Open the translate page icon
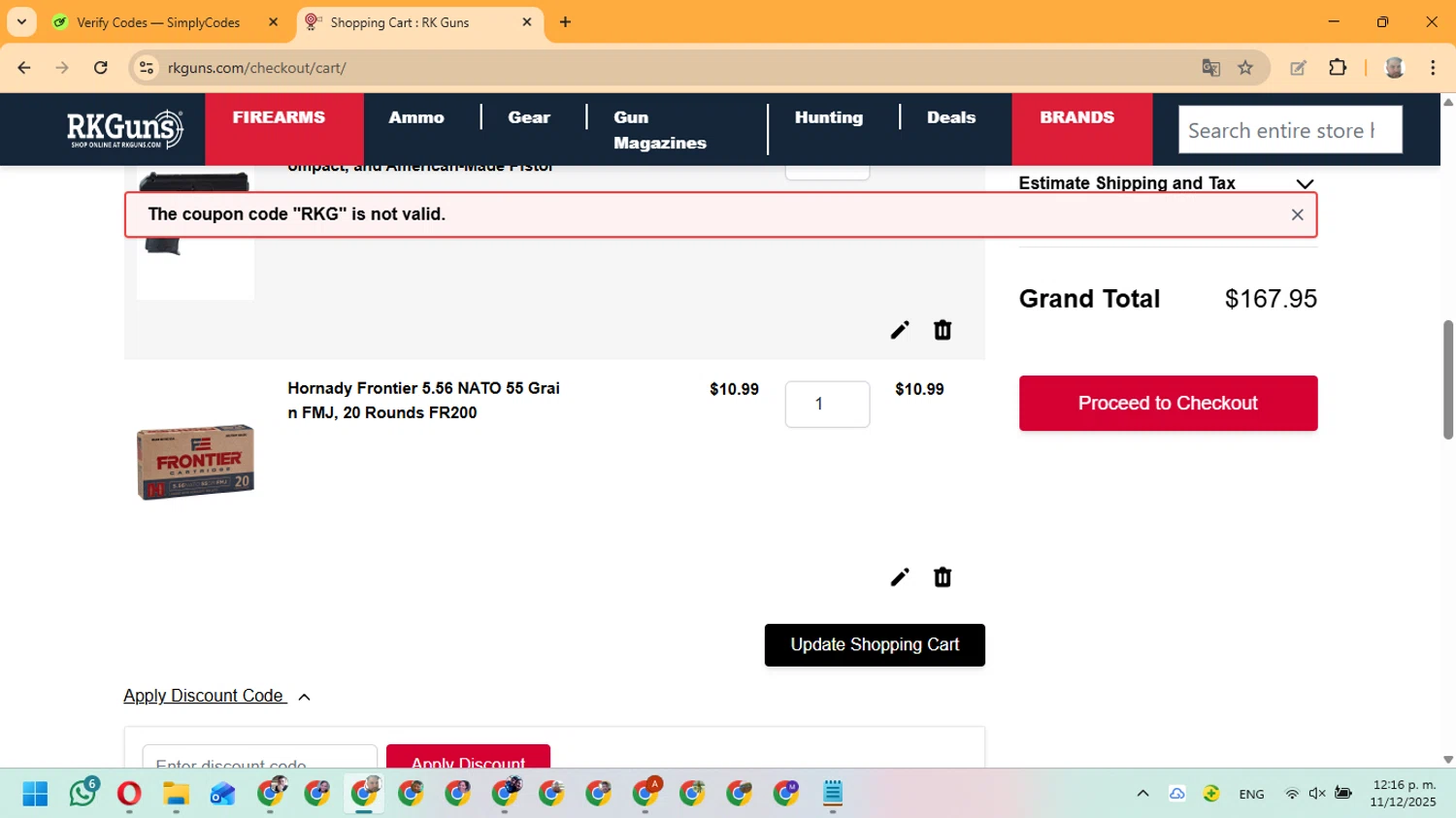The image size is (1456, 818). tap(1210, 68)
